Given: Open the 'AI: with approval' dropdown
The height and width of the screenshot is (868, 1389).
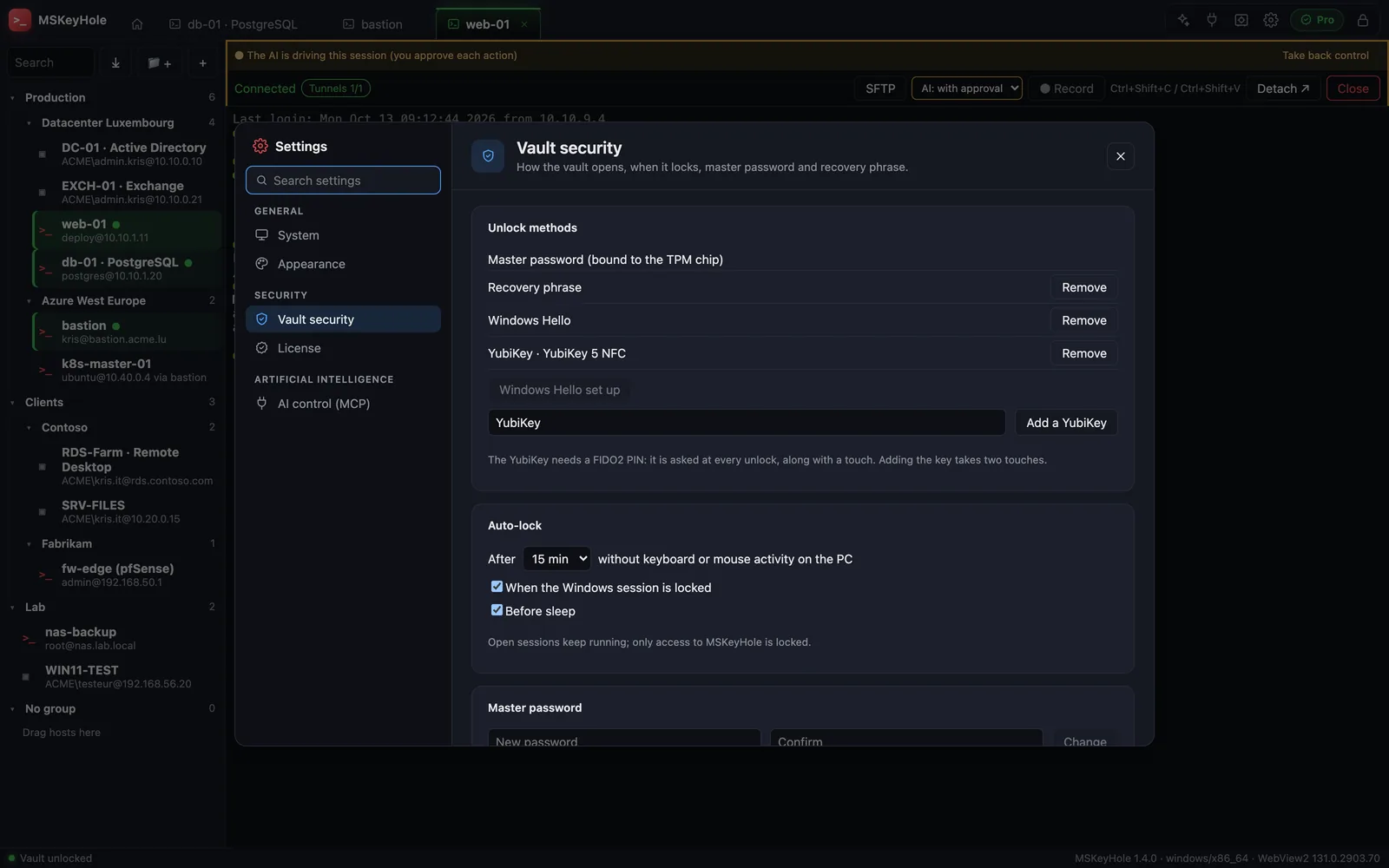Looking at the screenshot, I should coord(966,89).
